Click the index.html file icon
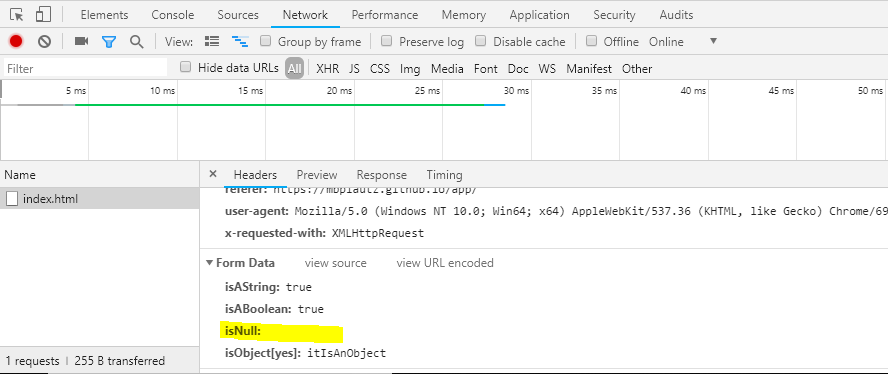 click(12, 199)
